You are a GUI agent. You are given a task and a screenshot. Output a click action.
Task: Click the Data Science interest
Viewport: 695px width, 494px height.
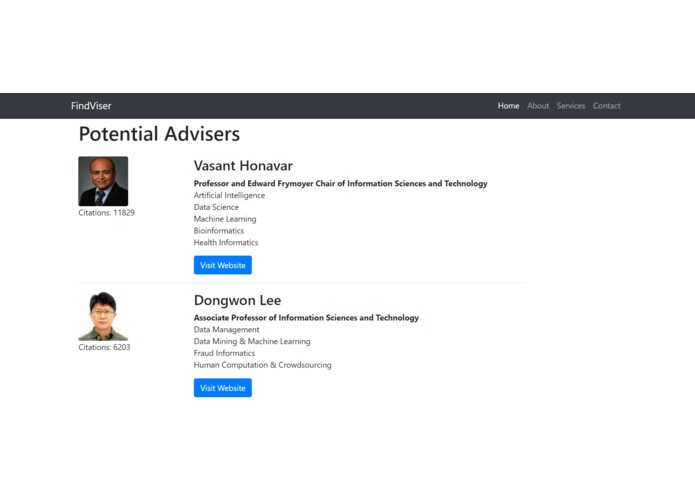pyautogui.click(x=216, y=207)
